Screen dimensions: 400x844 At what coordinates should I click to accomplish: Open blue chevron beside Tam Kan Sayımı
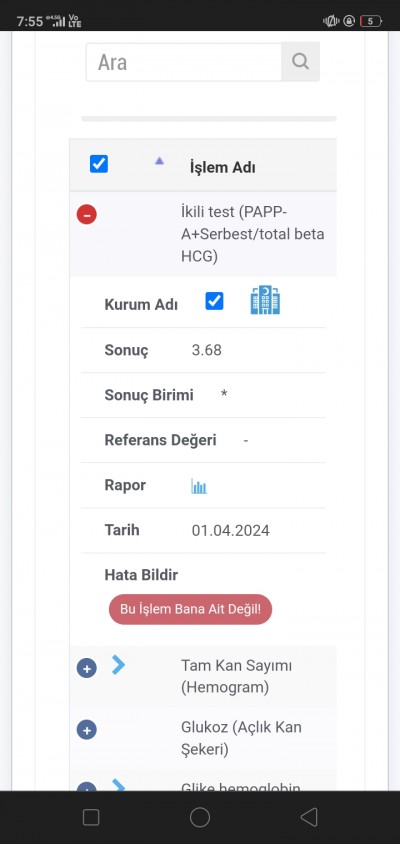(118, 665)
